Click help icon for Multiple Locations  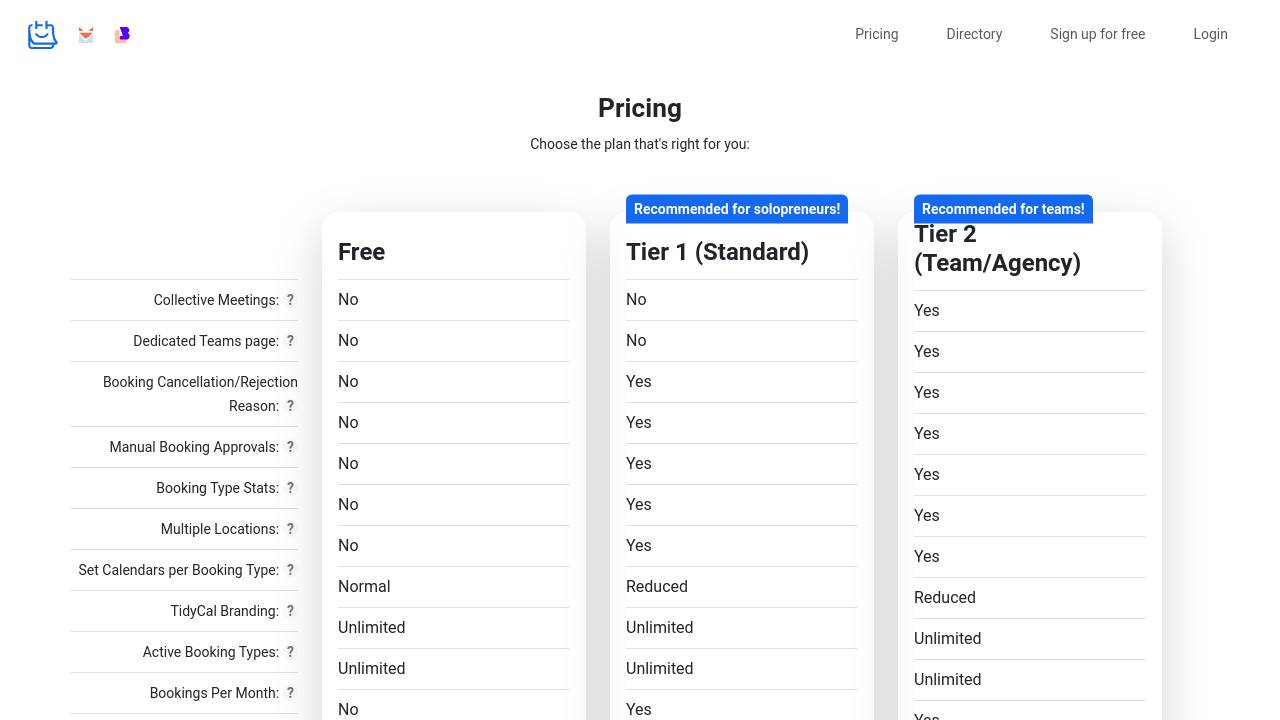290,529
